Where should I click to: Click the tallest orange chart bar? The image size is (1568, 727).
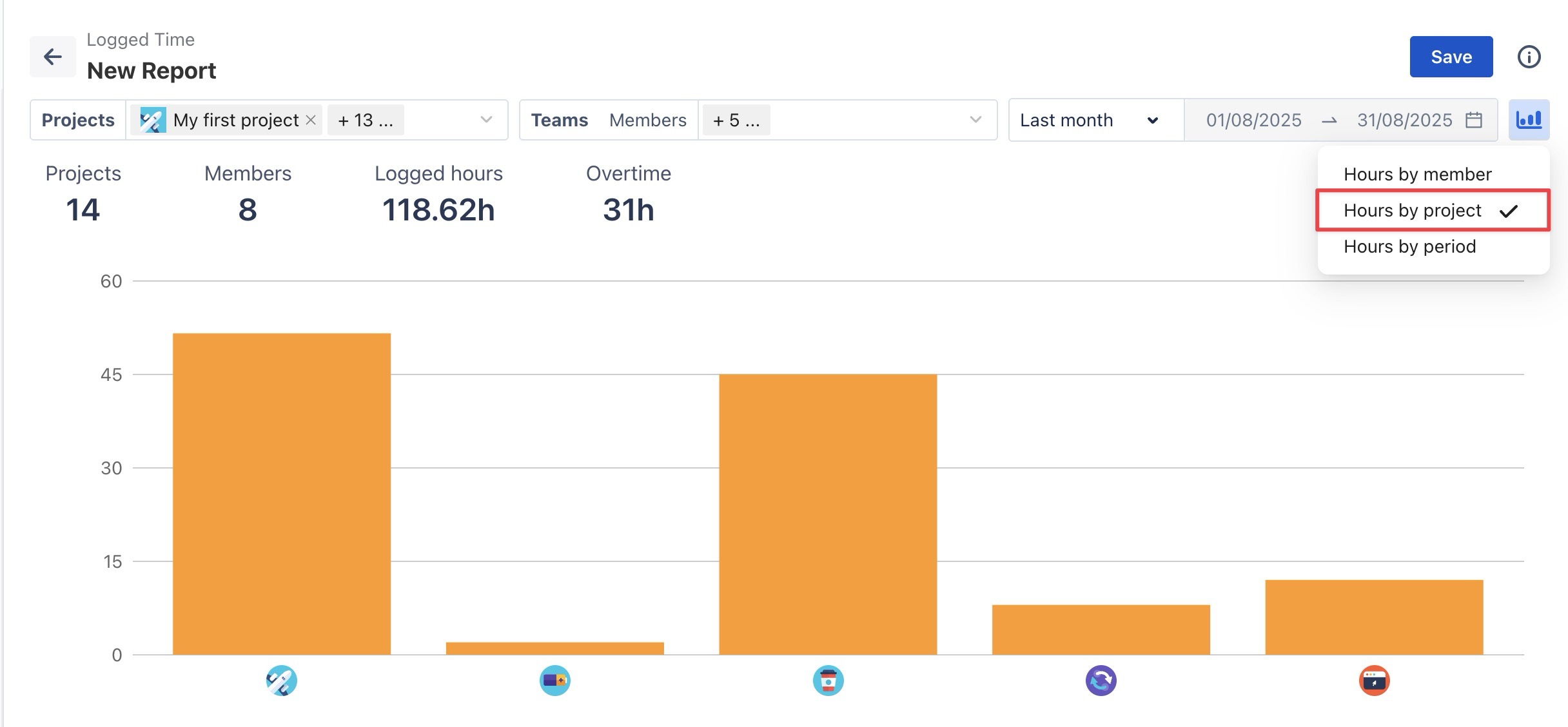[x=281, y=493]
